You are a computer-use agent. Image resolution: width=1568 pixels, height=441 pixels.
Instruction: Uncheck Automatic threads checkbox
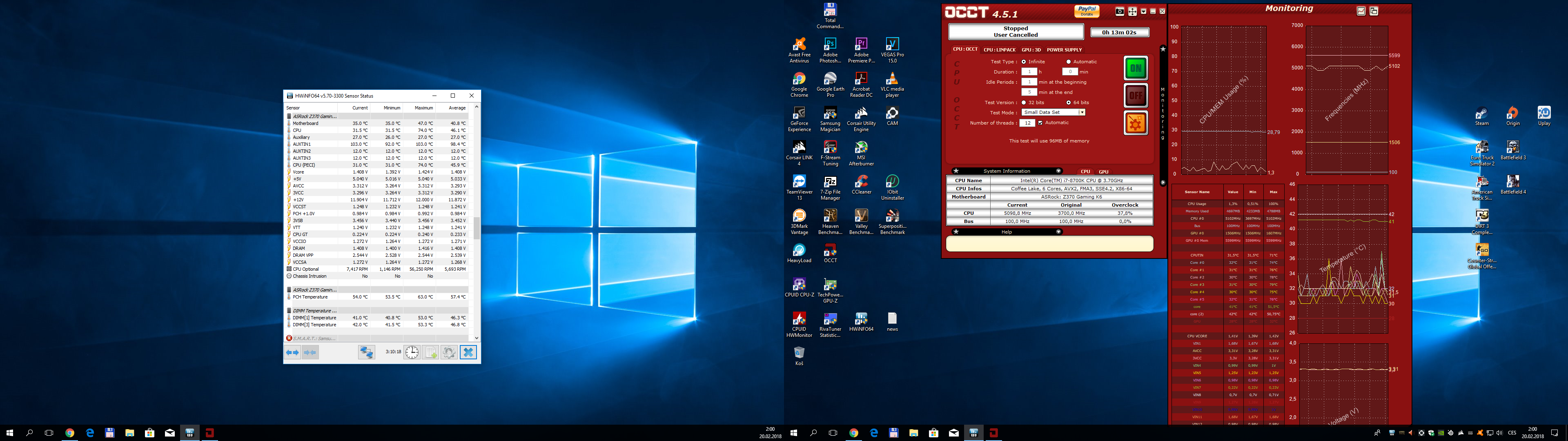pyautogui.click(x=1040, y=123)
